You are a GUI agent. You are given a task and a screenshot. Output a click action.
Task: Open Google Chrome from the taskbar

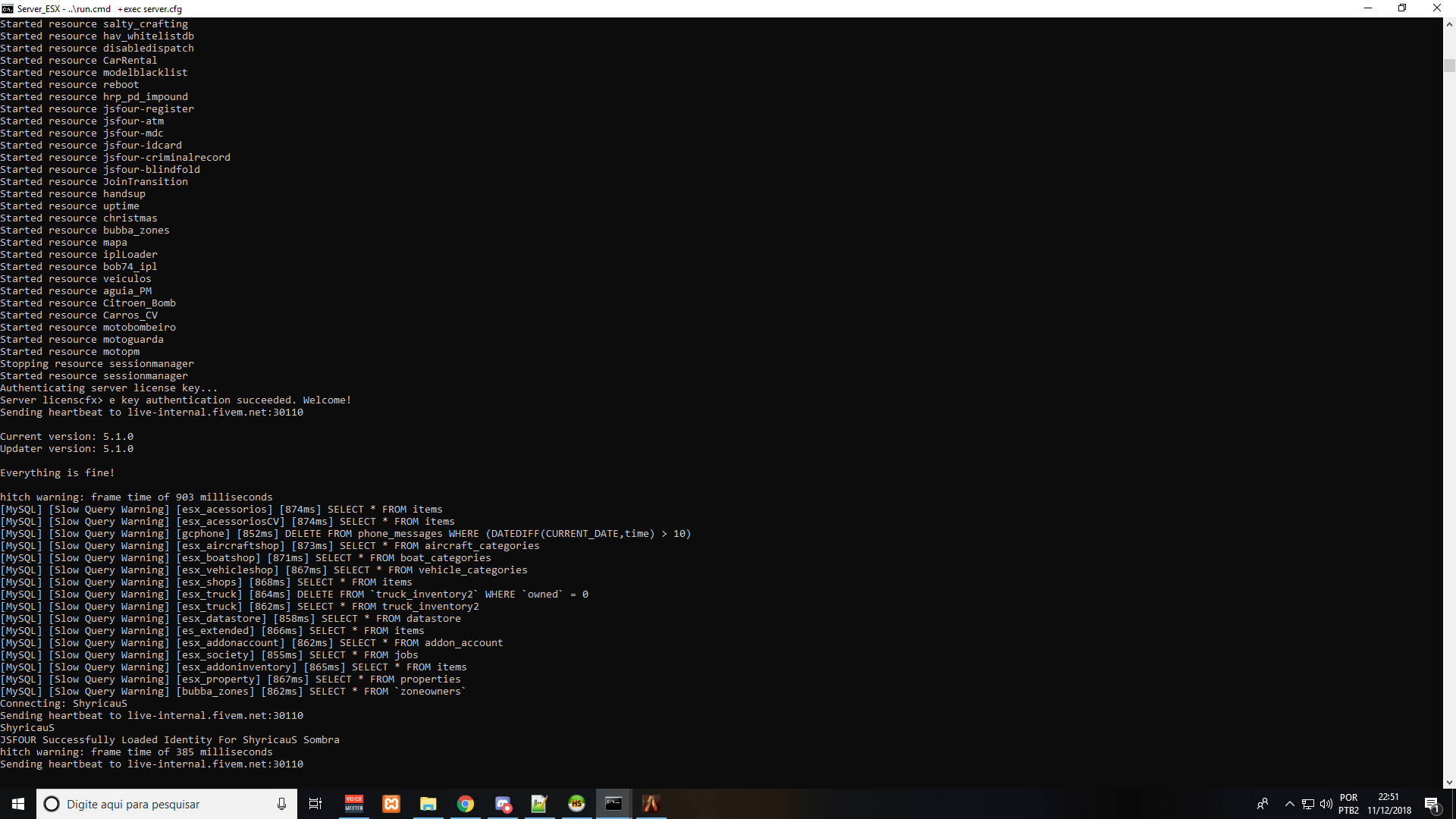(x=466, y=803)
